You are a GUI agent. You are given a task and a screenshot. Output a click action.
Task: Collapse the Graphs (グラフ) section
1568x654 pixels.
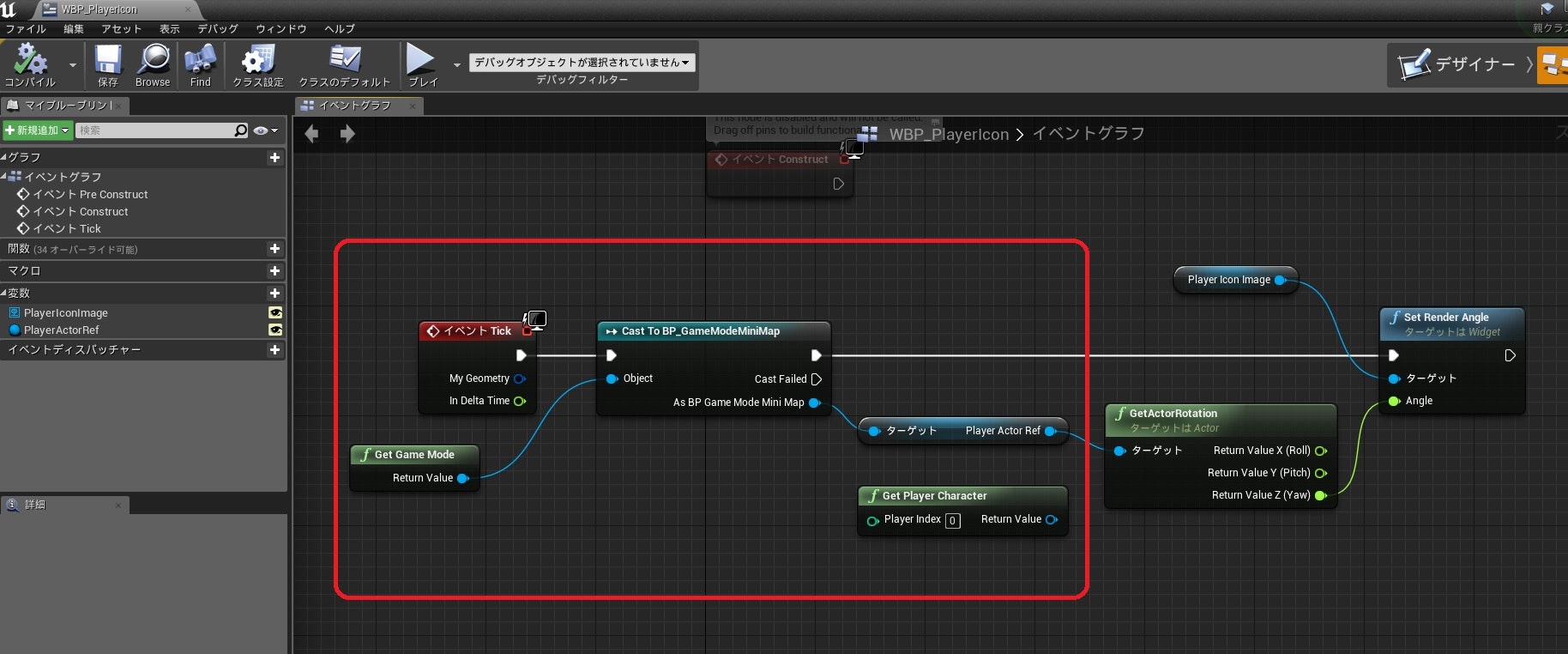[x=4, y=158]
